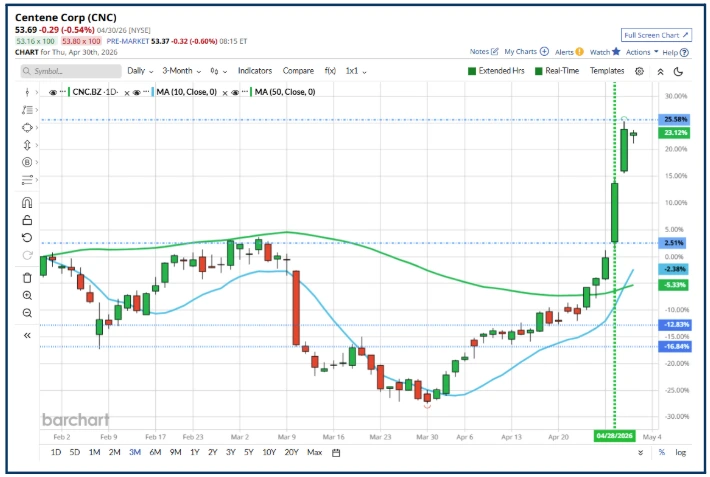Open the Indicators menu
Screen dimensions: 710x477
tap(255, 71)
